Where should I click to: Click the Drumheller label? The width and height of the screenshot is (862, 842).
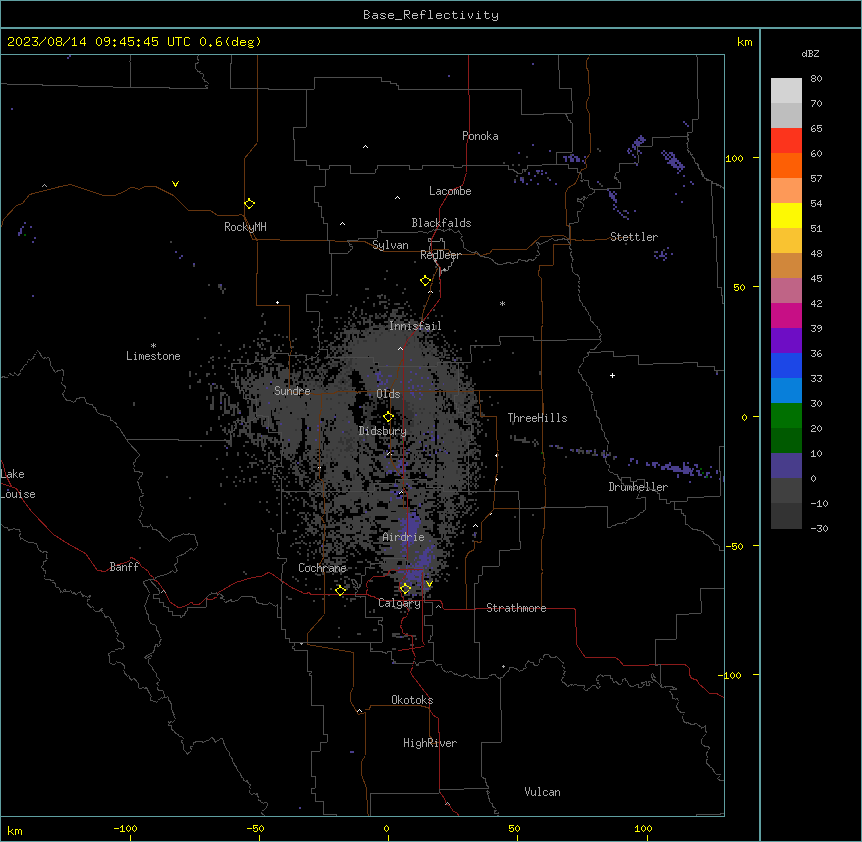tap(638, 487)
